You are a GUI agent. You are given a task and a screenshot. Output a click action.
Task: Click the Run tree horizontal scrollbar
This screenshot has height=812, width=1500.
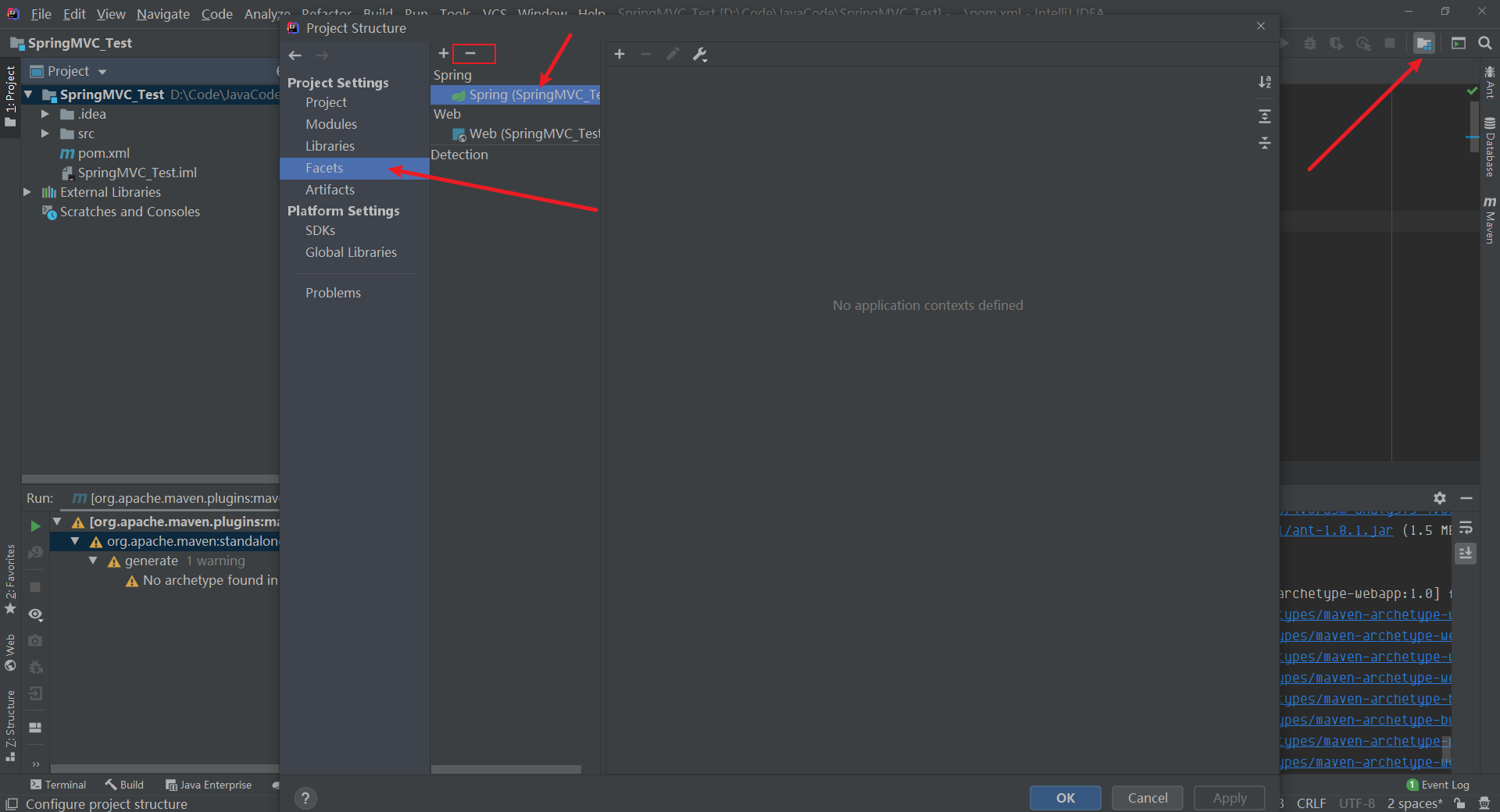164,769
